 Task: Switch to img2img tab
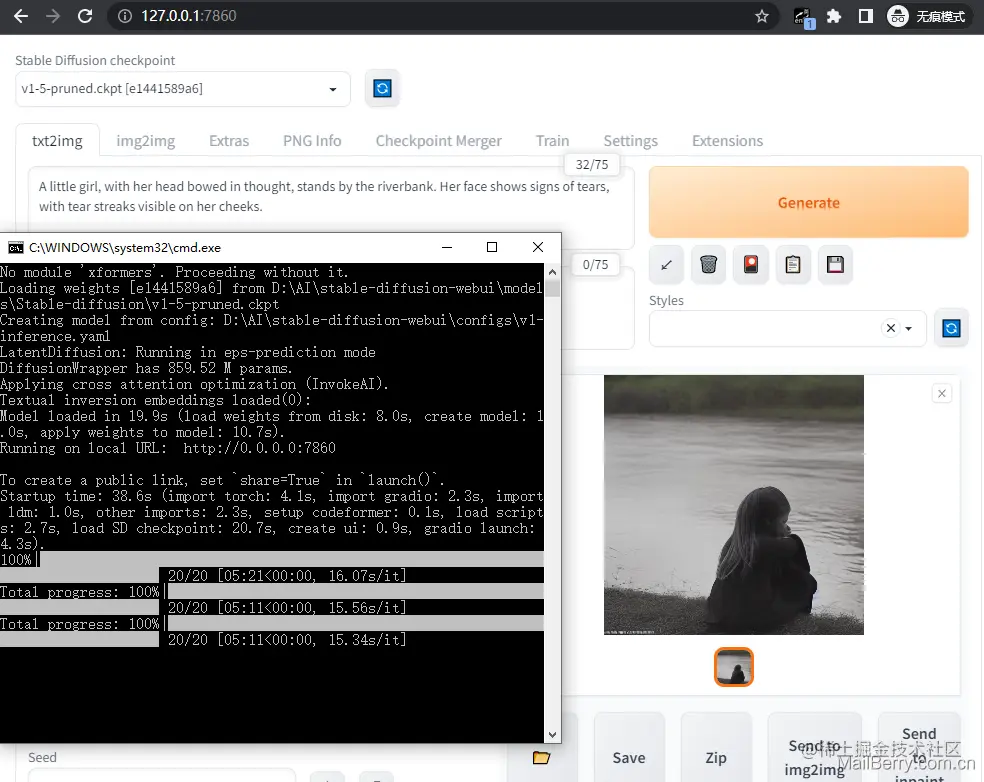[146, 141]
